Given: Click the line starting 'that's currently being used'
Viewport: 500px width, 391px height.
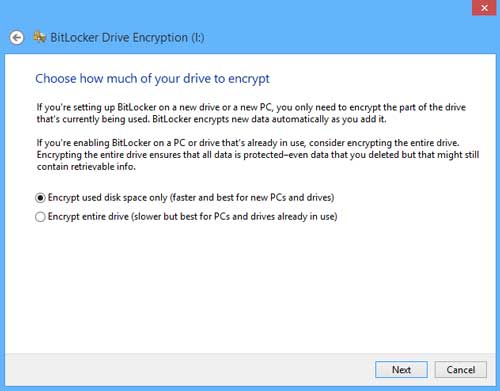Looking at the screenshot, I should coord(211,119).
